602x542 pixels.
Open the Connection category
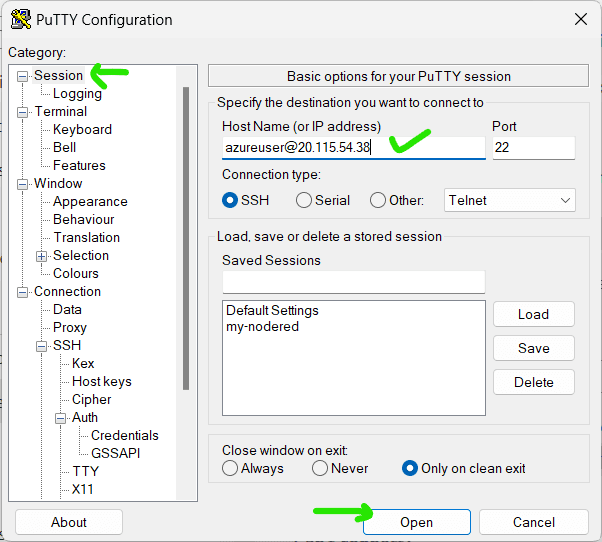click(x=67, y=291)
